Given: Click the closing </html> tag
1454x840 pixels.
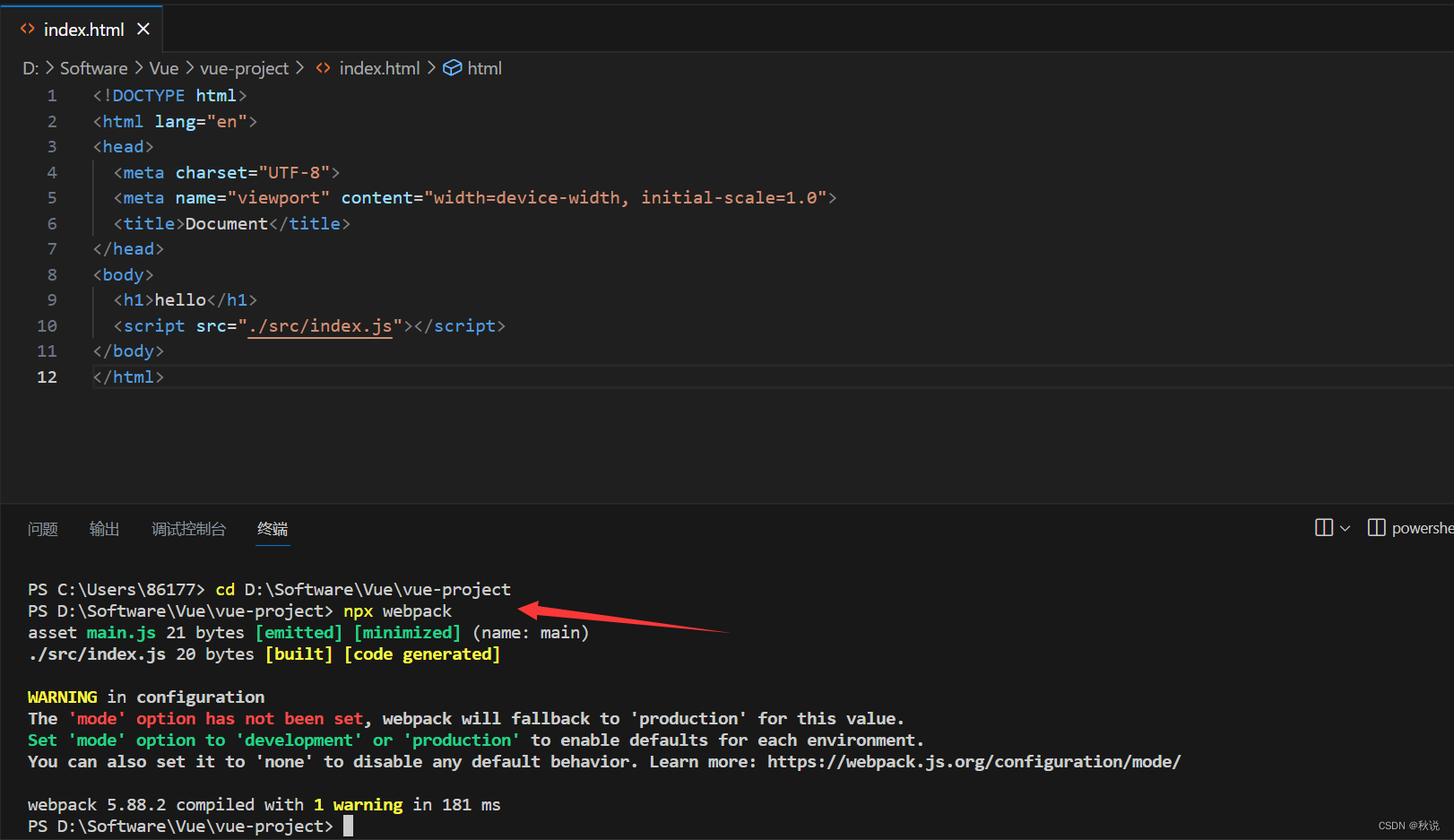Looking at the screenshot, I should tap(128, 377).
